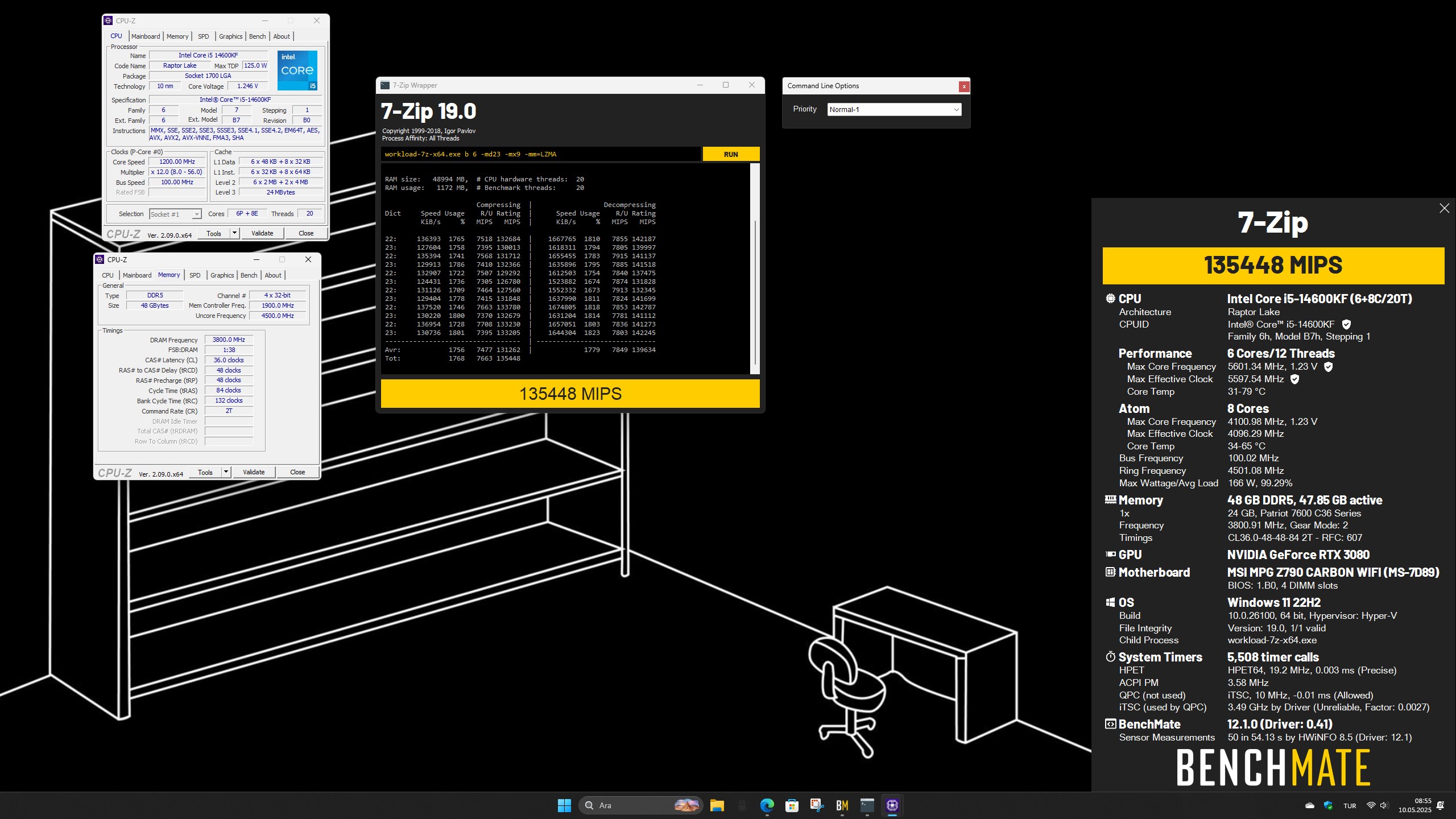Open Mainboard tab in the CPU-Z Memory window
1456x819 pixels.
point(137,275)
